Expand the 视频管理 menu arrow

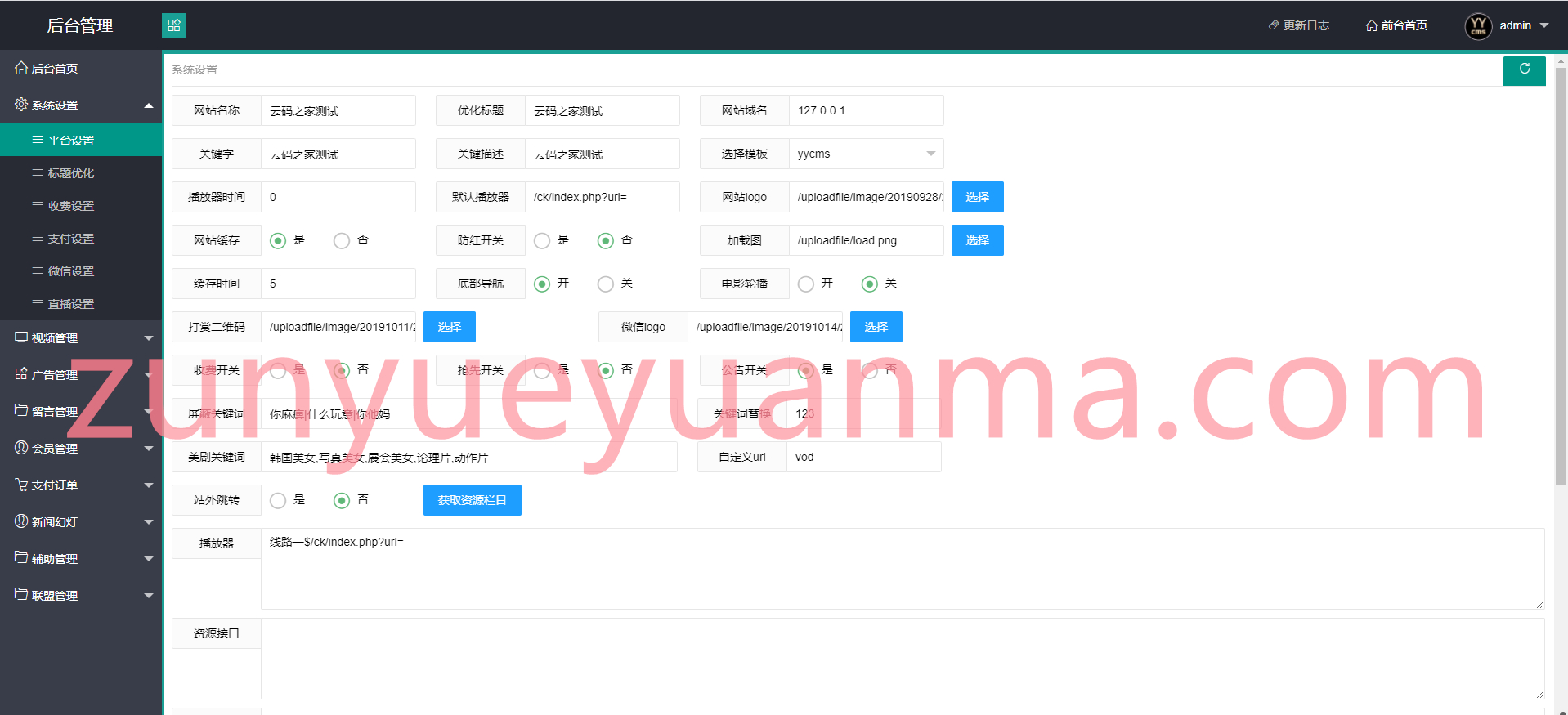(x=149, y=338)
